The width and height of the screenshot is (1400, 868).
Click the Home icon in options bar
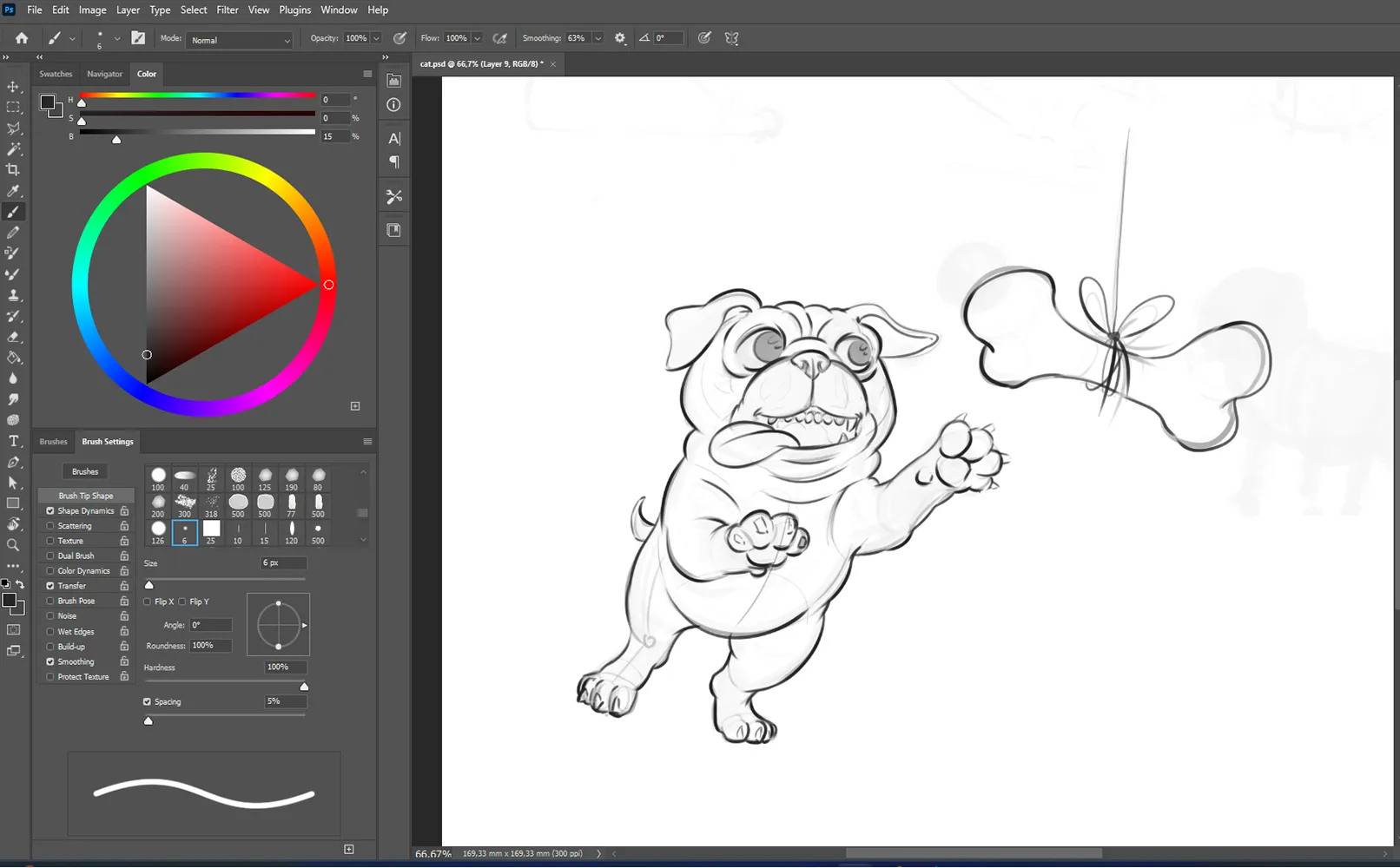pyautogui.click(x=22, y=38)
